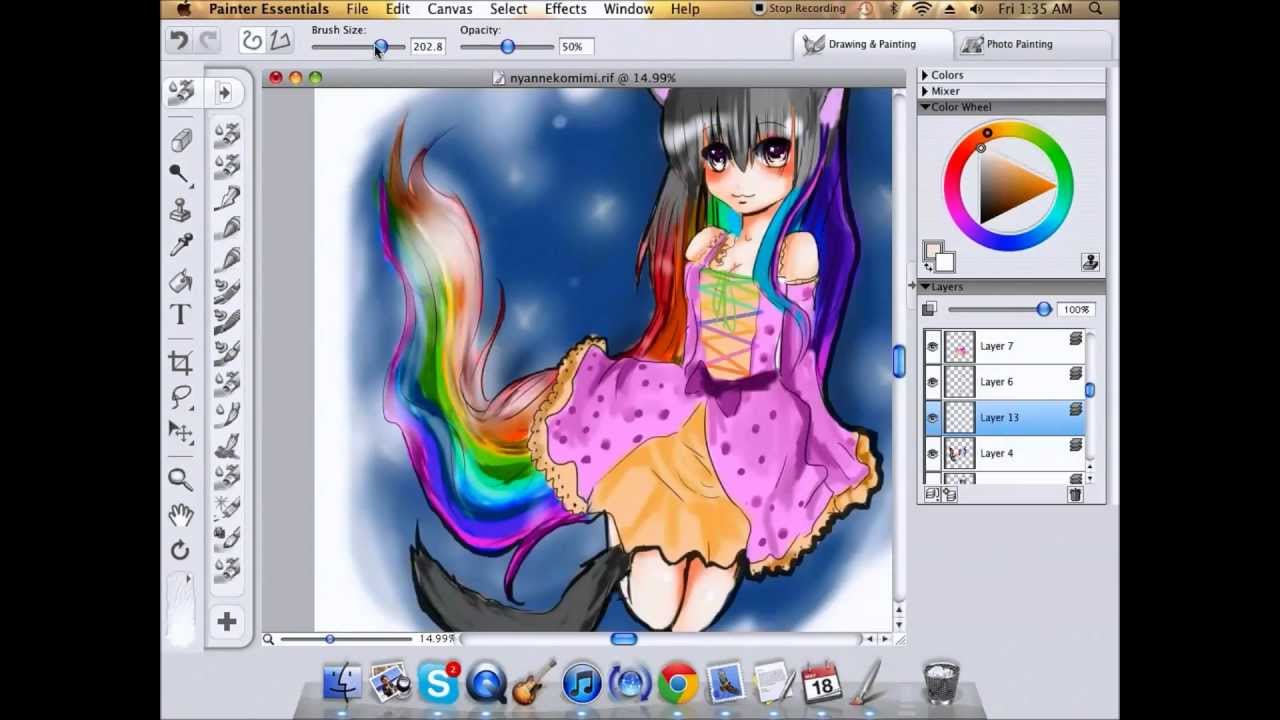
Task: Open the Help menu
Action: pyautogui.click(x=685, y=9)
